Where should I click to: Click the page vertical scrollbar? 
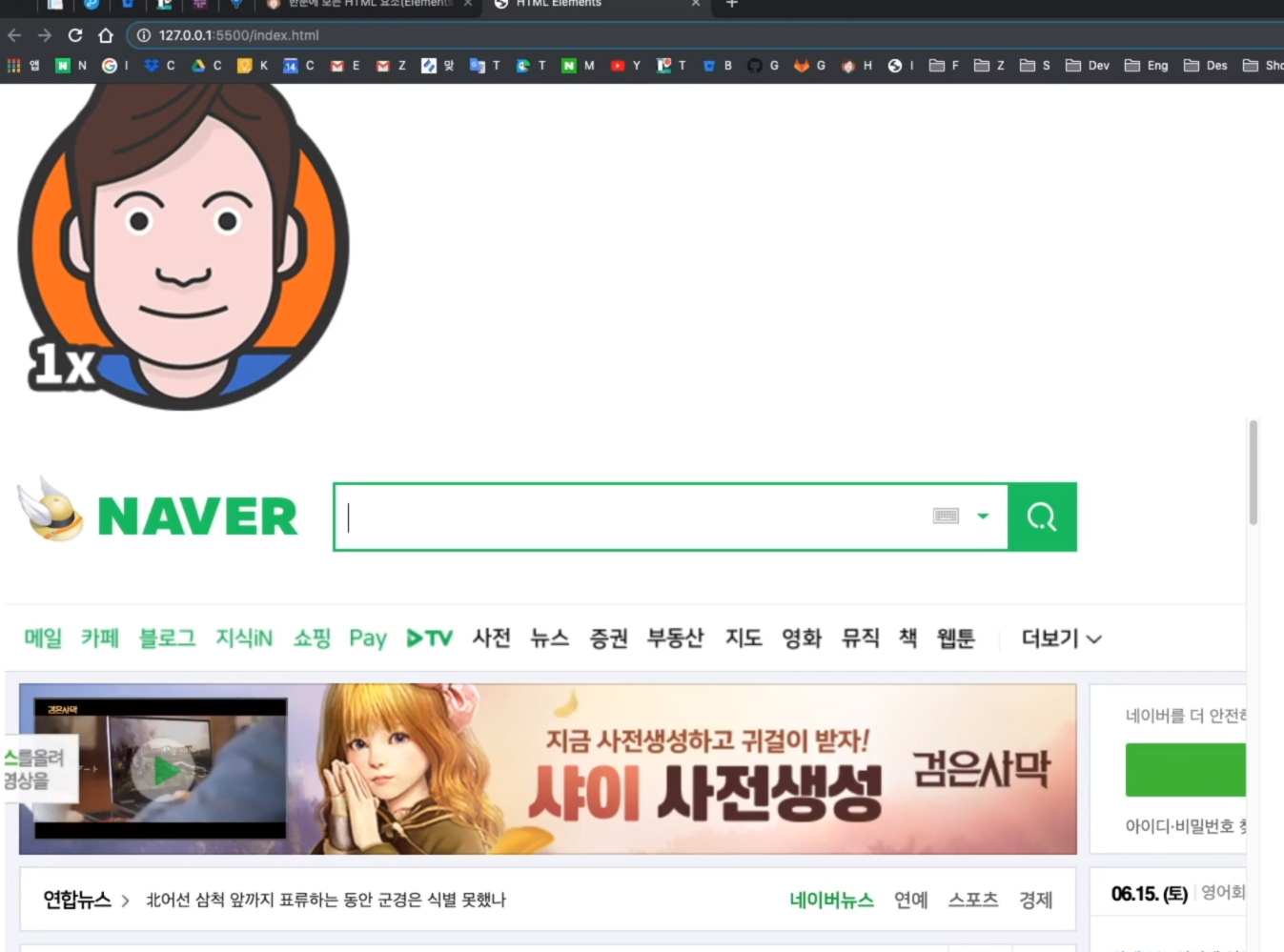(1253, 472)
